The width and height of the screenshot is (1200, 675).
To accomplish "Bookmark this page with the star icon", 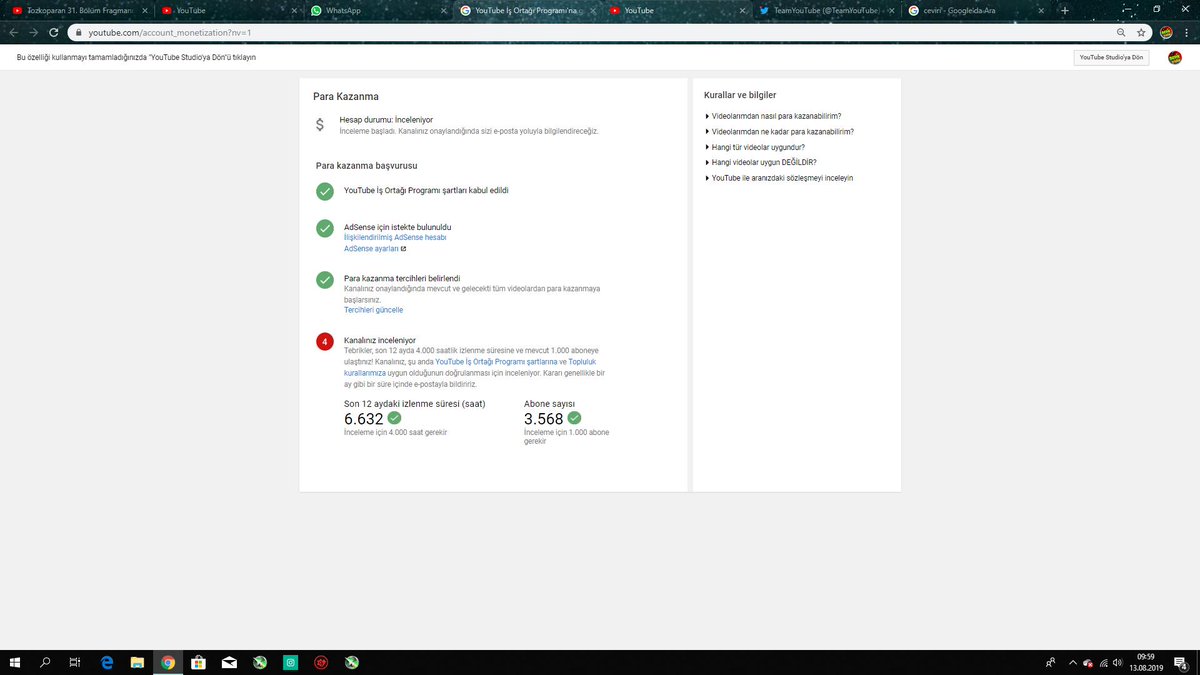I will (1141, 32).
